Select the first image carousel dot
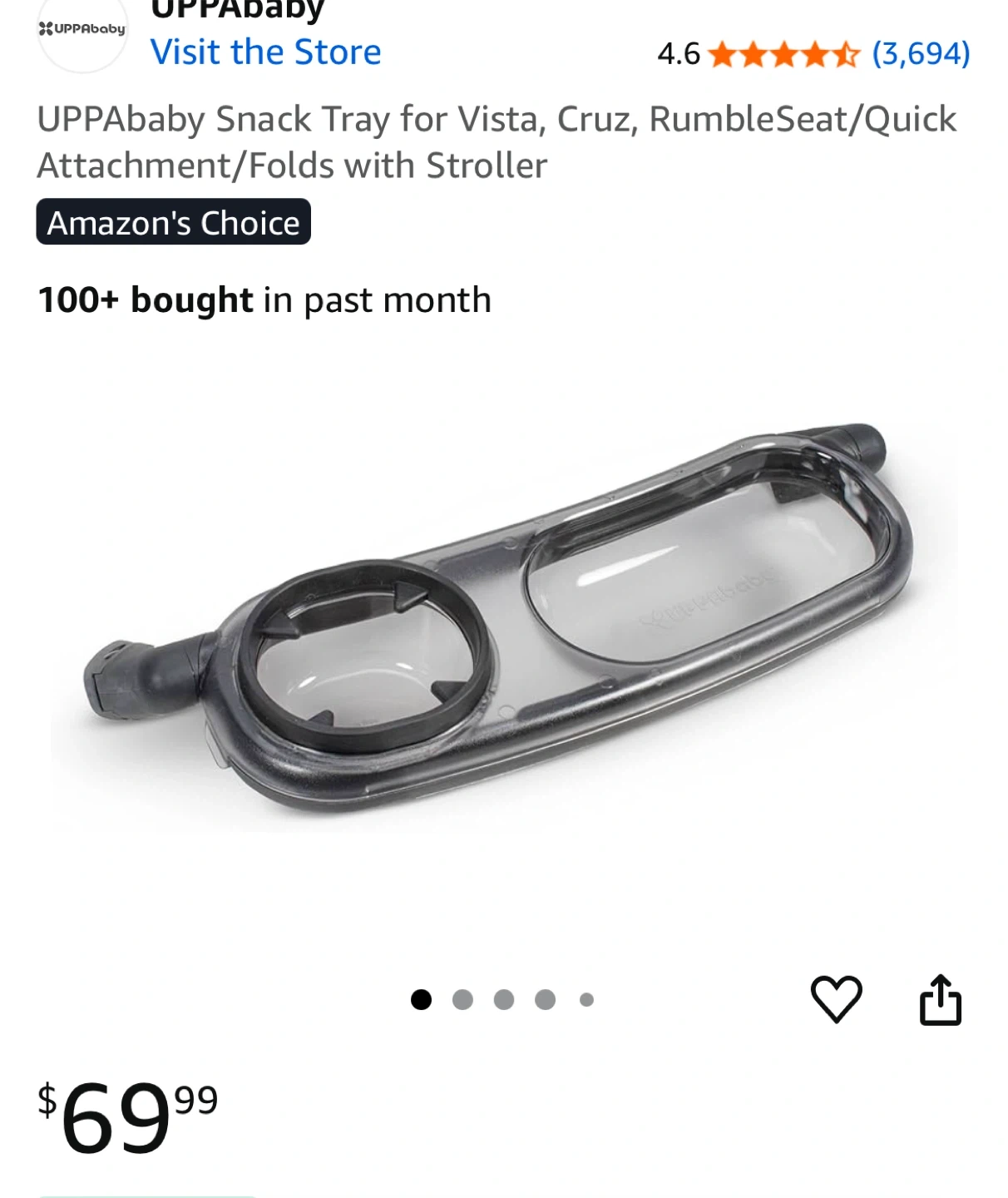 421,999
